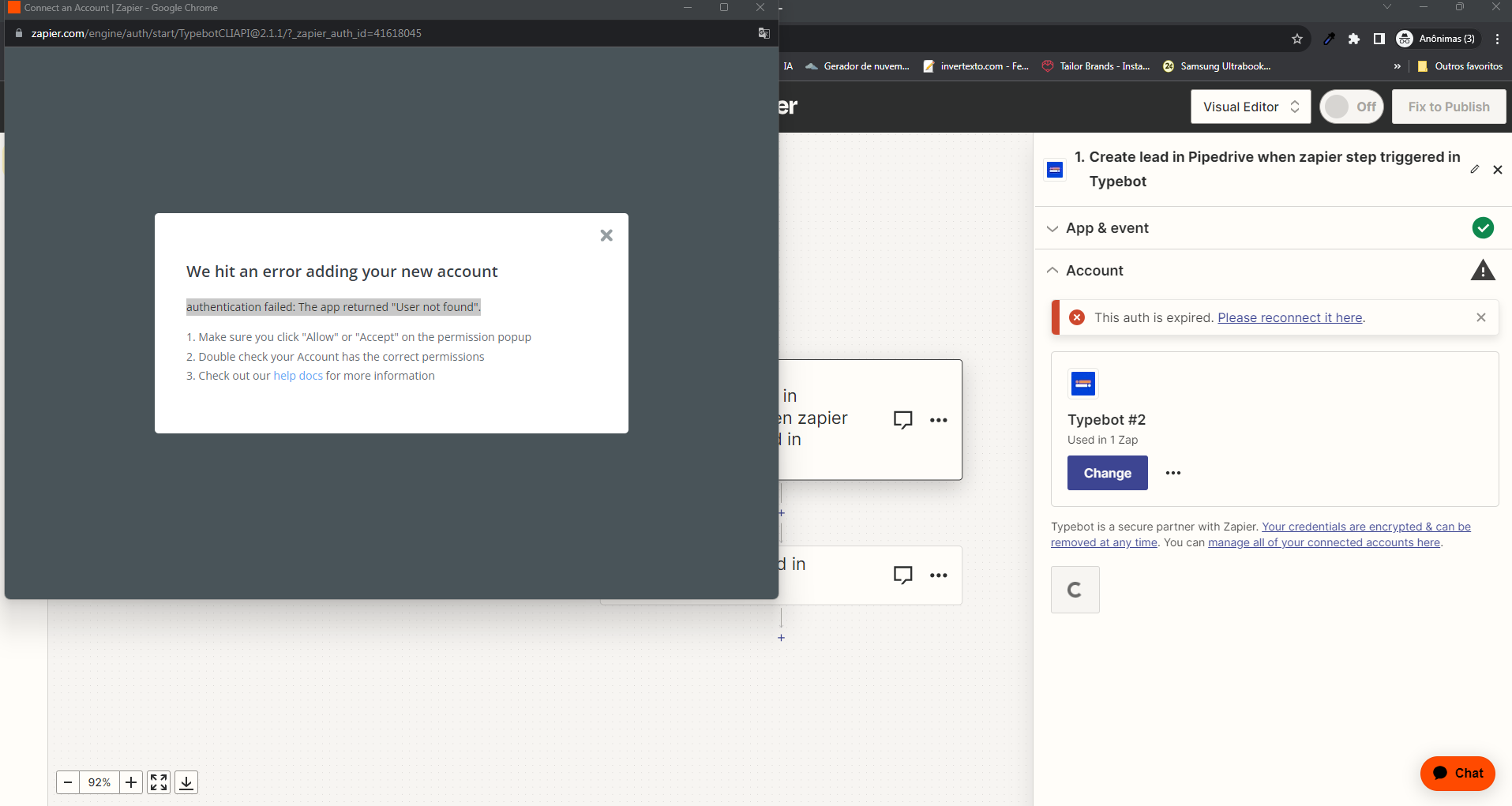
Task: Show more bookmarks with the chevron
Action: [x=1398, y=66]
